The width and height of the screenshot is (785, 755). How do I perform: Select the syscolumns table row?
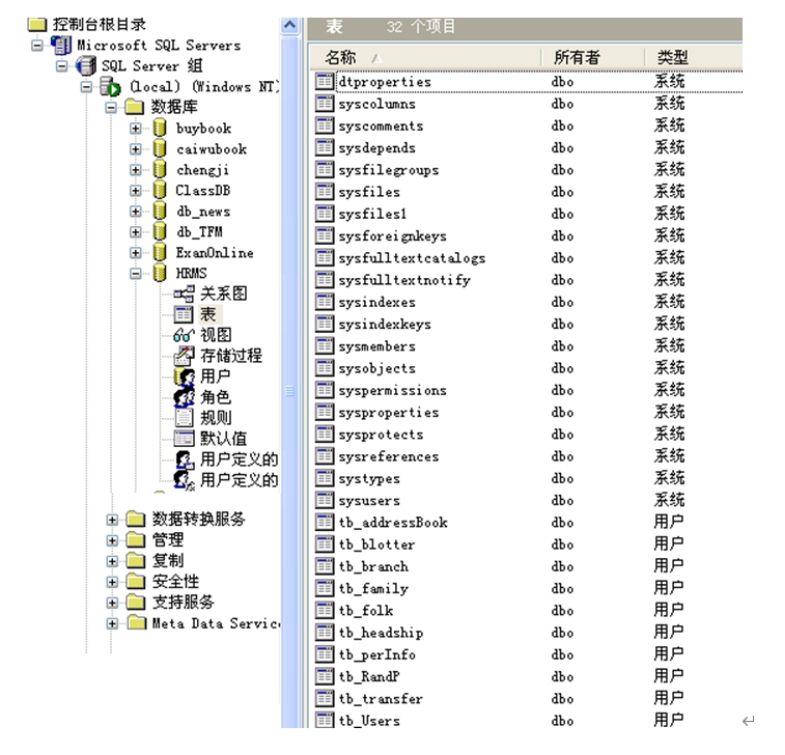pyautogui.click(x=529, y=103)
